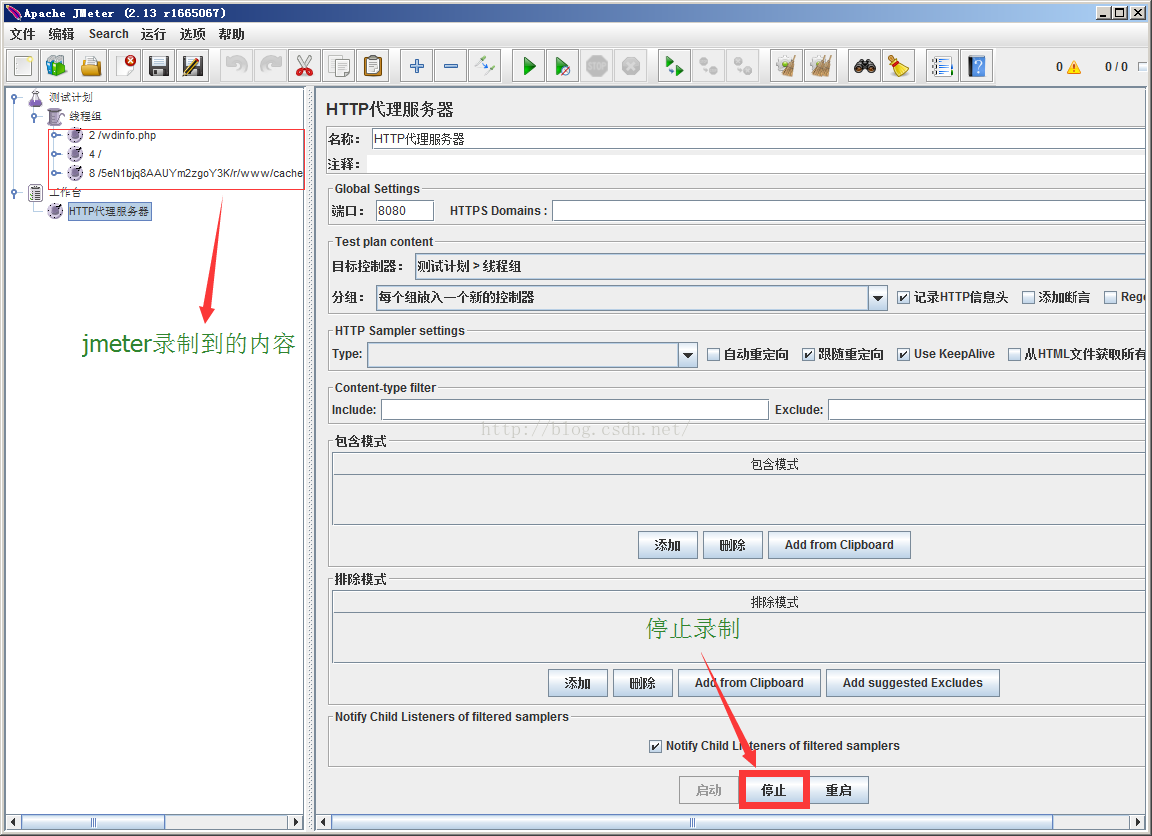Collapse the 工作台 tree node
The height and width of the screenshot is (836, 1152).
click(x=14, y=192)
